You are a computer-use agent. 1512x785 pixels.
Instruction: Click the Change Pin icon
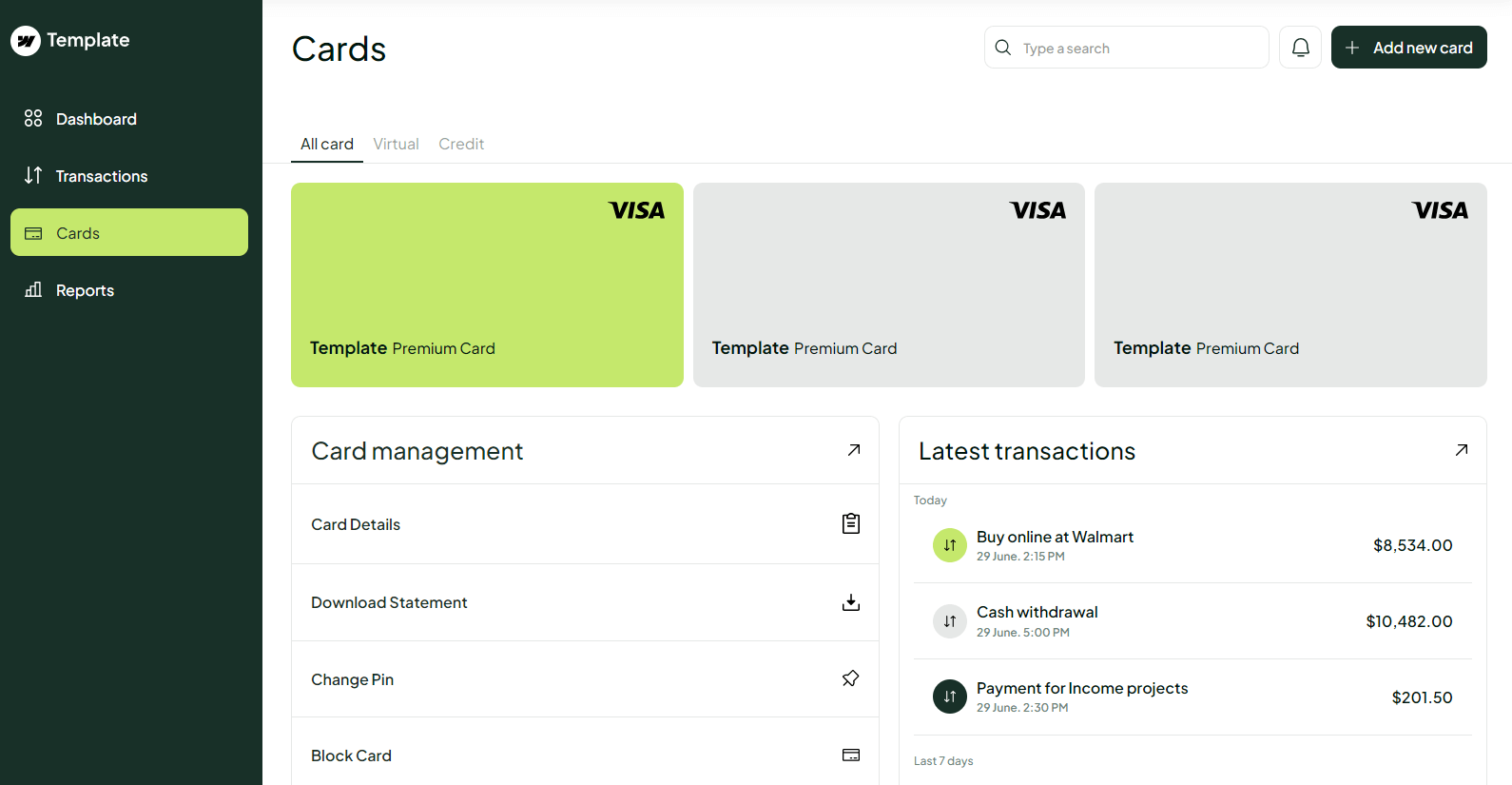pyautogui.click(x=849, y=678)
